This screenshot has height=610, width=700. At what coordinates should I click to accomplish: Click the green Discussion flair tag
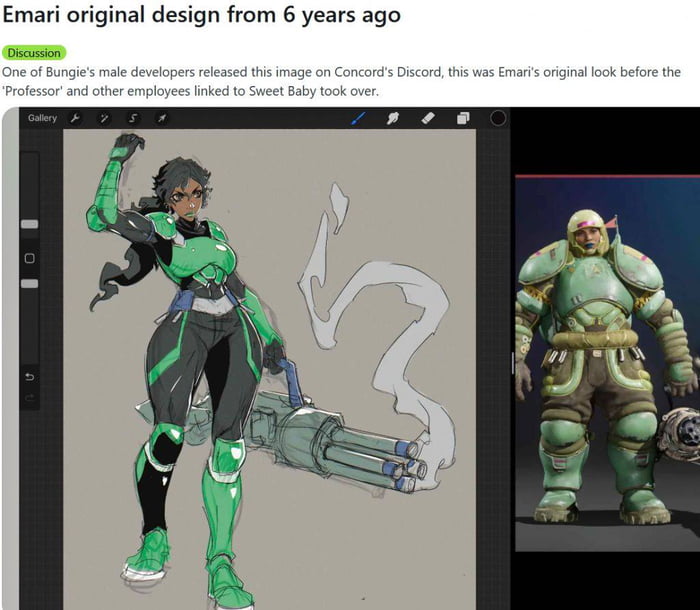[x=33, y=52]
